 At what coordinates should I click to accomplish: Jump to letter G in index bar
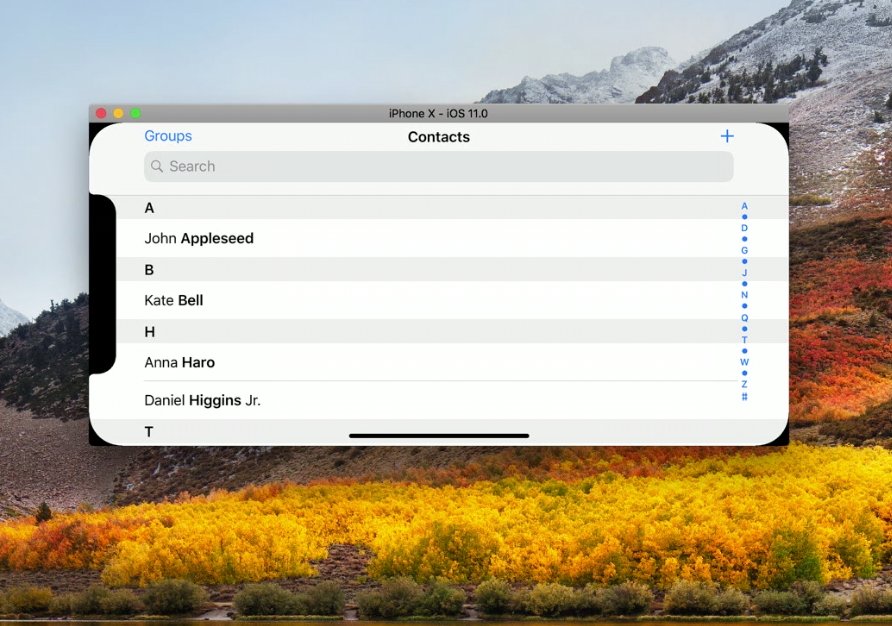point(744,250)
